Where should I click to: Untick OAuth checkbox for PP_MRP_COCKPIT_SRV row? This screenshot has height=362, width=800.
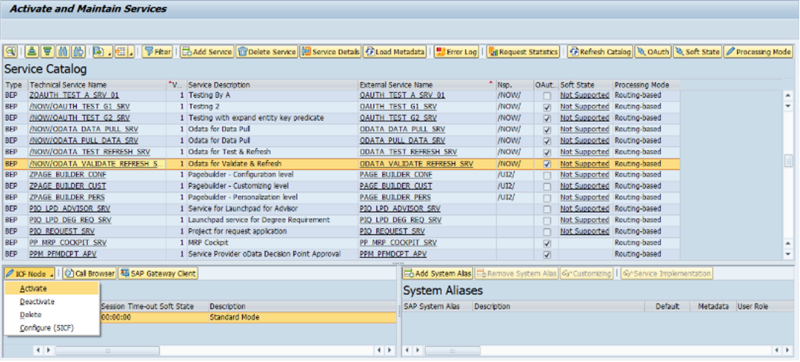tap(547, 243)
